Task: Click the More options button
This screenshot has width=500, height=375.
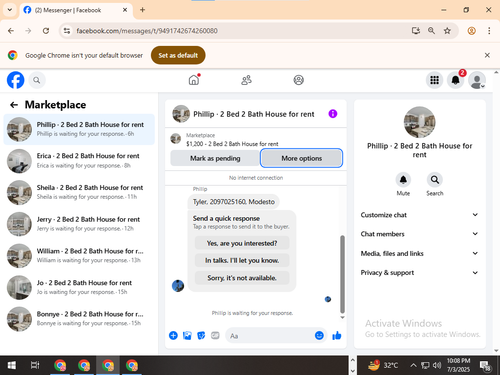Action: tap(301, 158)
